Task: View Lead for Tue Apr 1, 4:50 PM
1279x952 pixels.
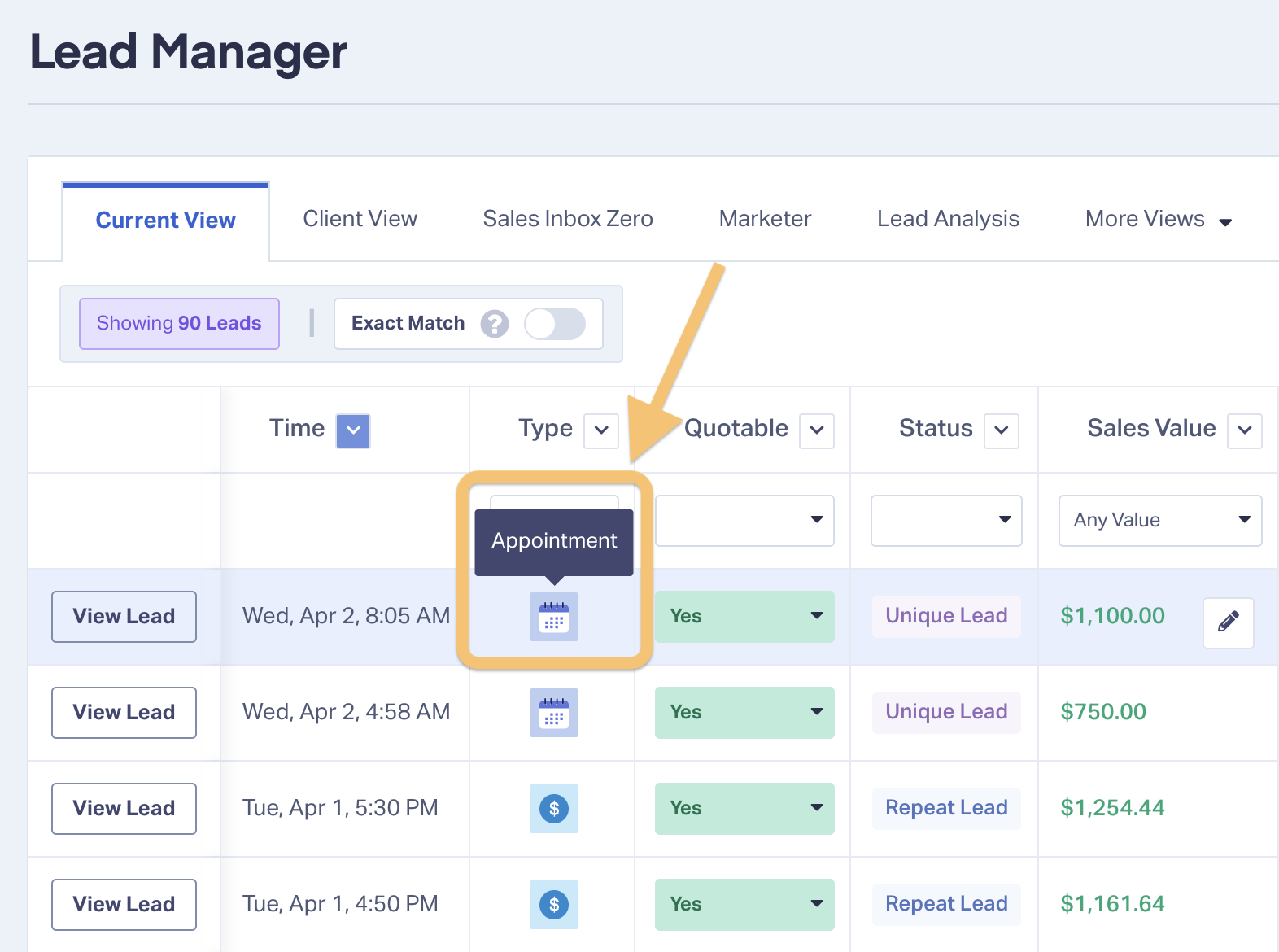Action: [124, 905]
